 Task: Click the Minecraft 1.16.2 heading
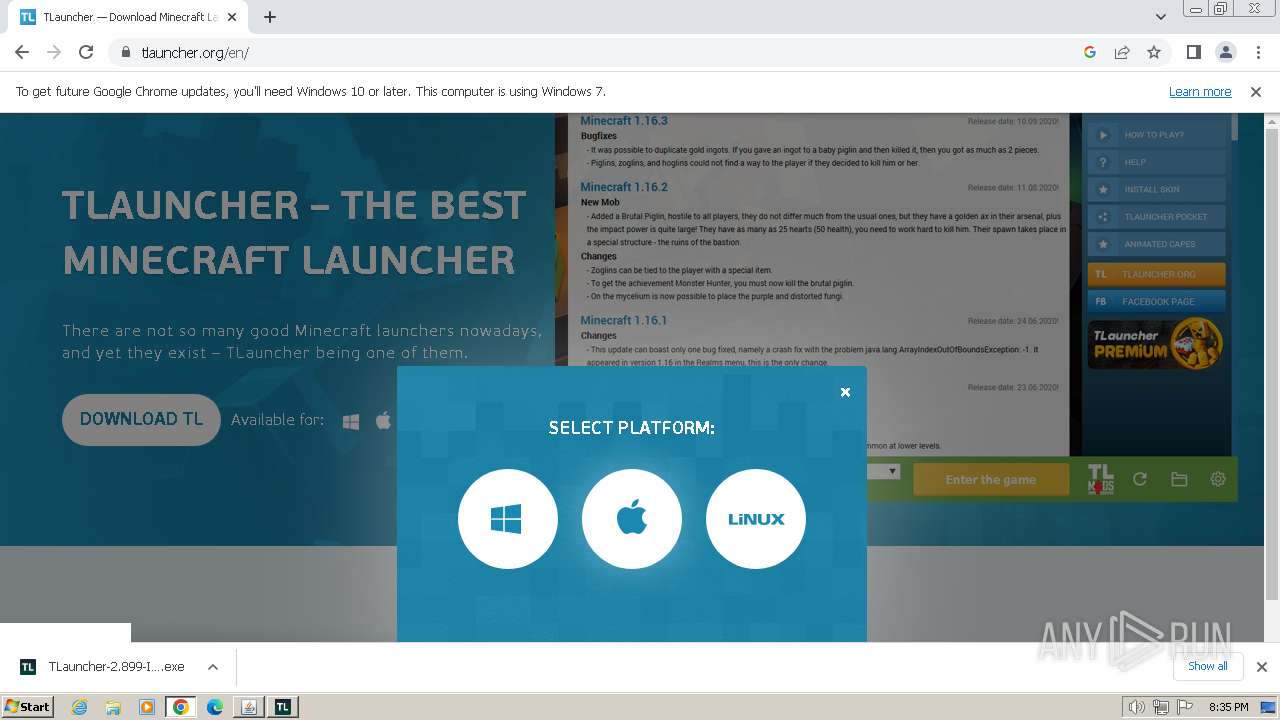pos(624,187)
